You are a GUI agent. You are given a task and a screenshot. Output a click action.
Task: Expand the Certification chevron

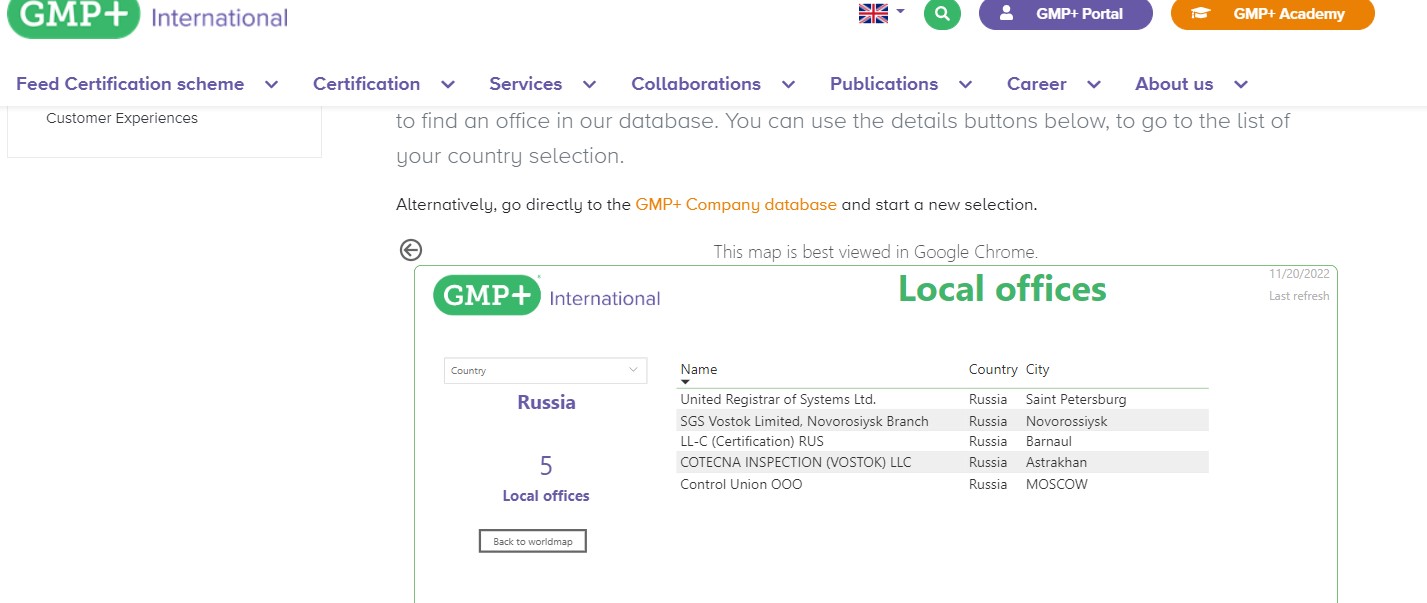(448, 85)
